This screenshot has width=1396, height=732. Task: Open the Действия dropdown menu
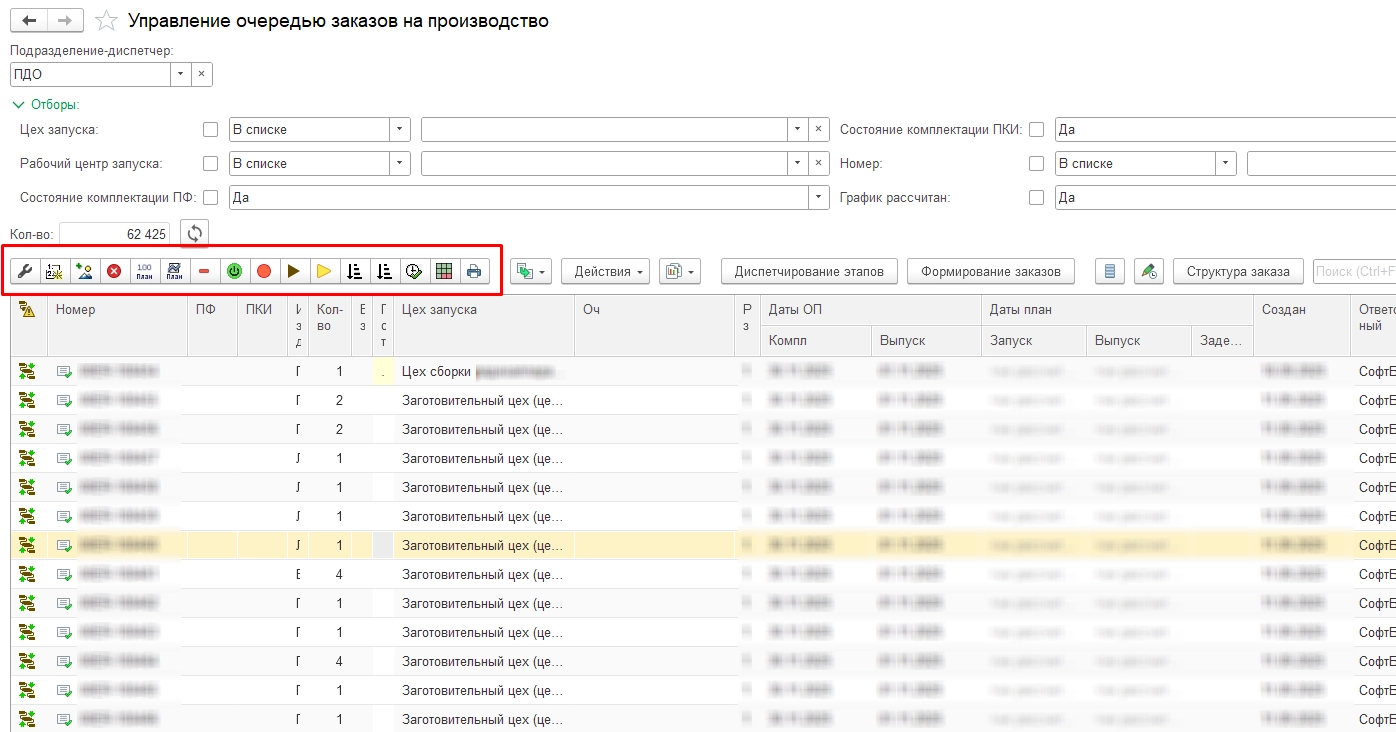point(605,271)
